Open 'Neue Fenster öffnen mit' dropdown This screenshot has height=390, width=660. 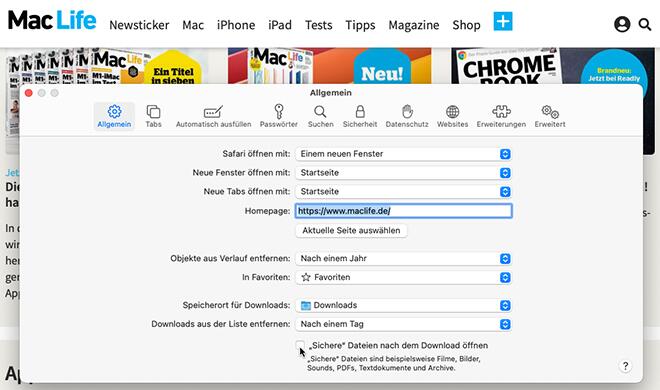[403, 173]
